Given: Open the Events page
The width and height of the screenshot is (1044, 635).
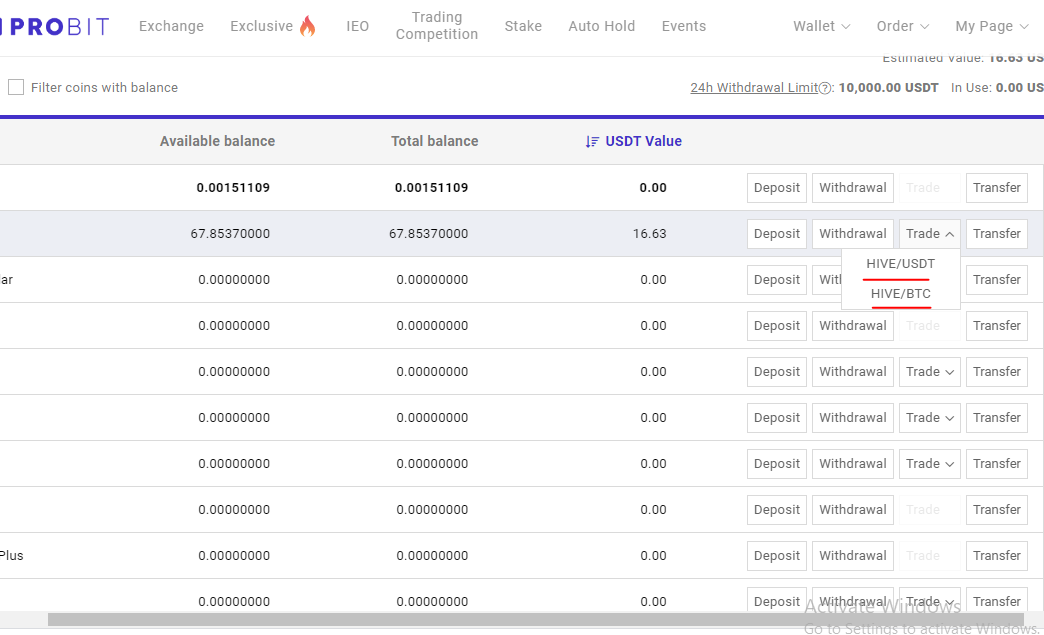Looking at the screenshot, I should pos(684,26).
